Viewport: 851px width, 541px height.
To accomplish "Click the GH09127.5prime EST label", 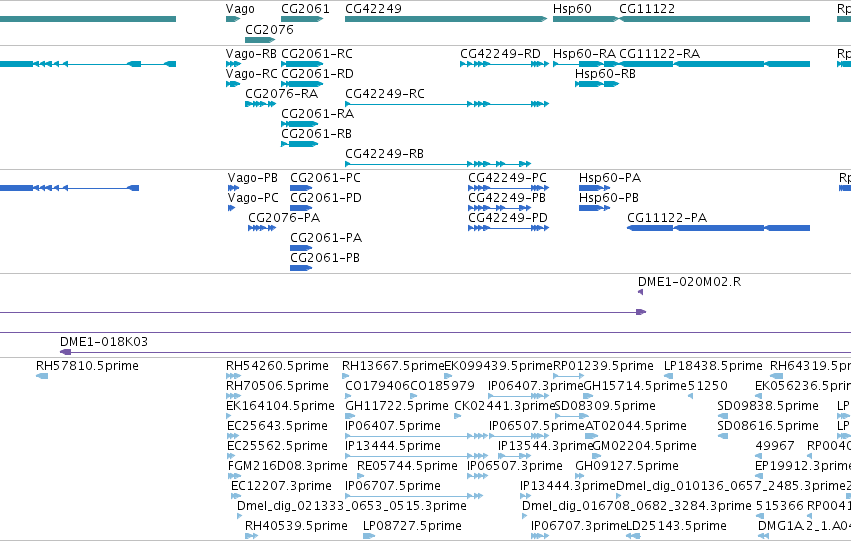I will [627, 467].
